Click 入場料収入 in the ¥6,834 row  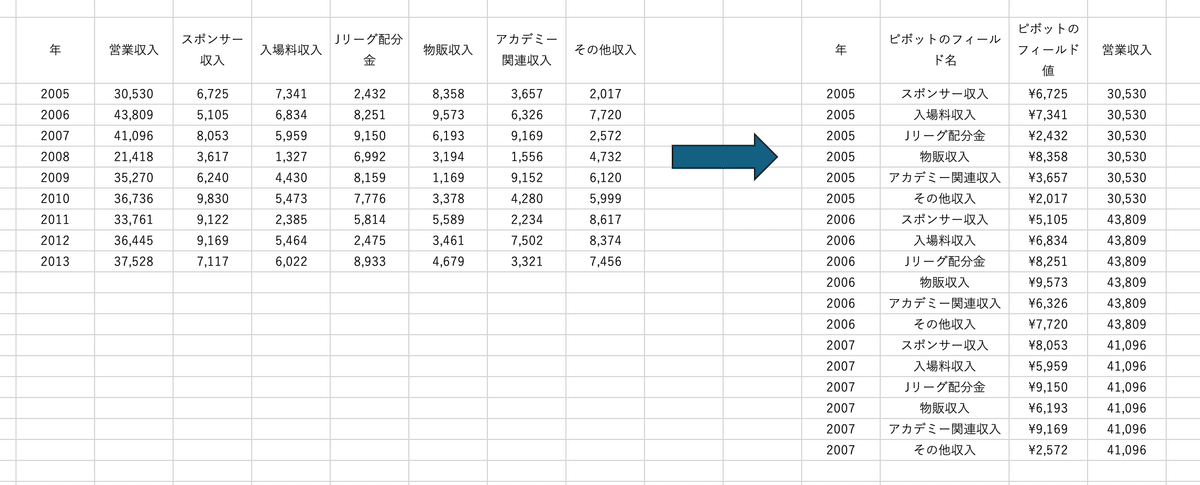(x=944, y=240)
